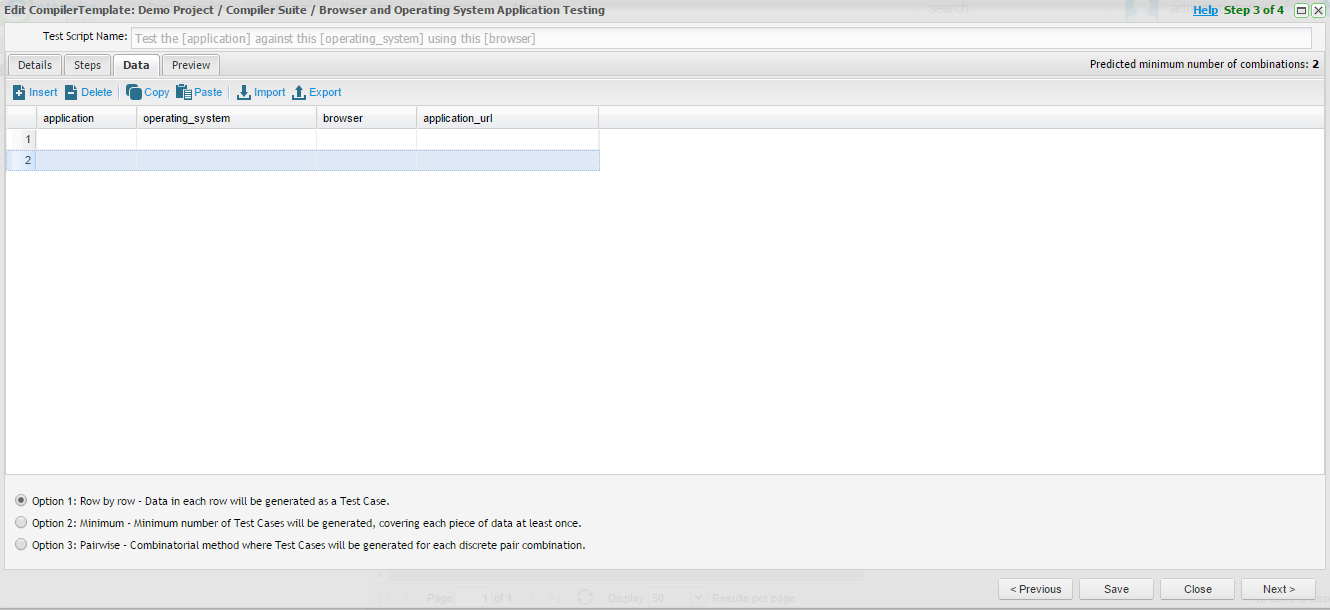
Task: Close the dialog with X icon
Action: 1318,10
